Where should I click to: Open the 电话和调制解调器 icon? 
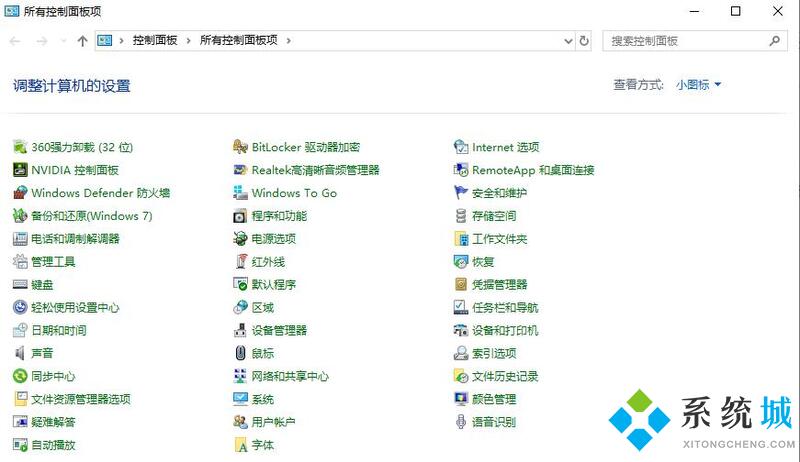click(x=20, y=239)
